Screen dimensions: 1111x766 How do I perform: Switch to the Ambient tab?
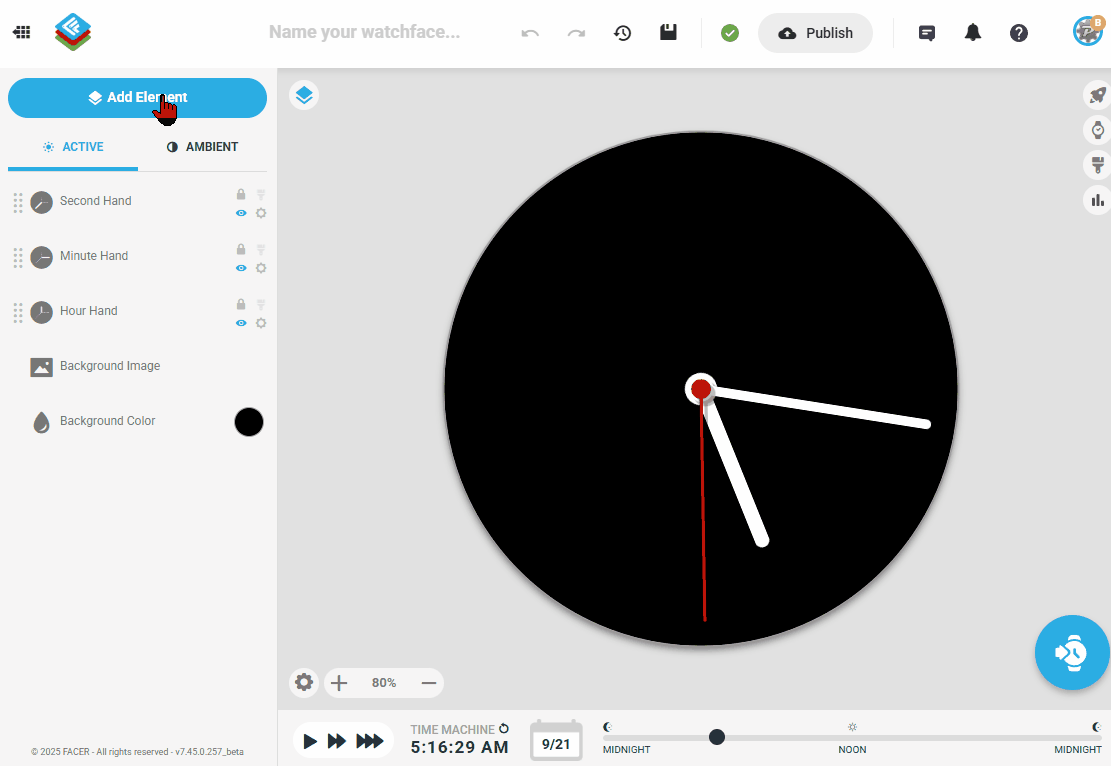(202, 147)
